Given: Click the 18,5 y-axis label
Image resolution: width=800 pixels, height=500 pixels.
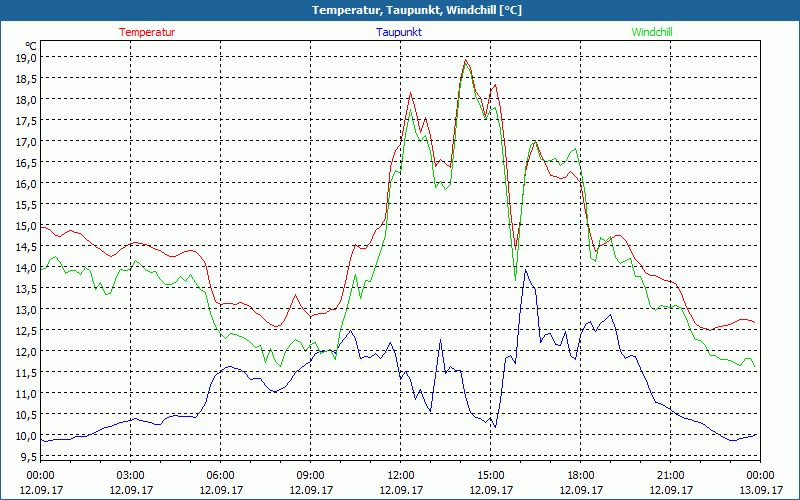Looking at the screenshot, I should tap(26, 79).
